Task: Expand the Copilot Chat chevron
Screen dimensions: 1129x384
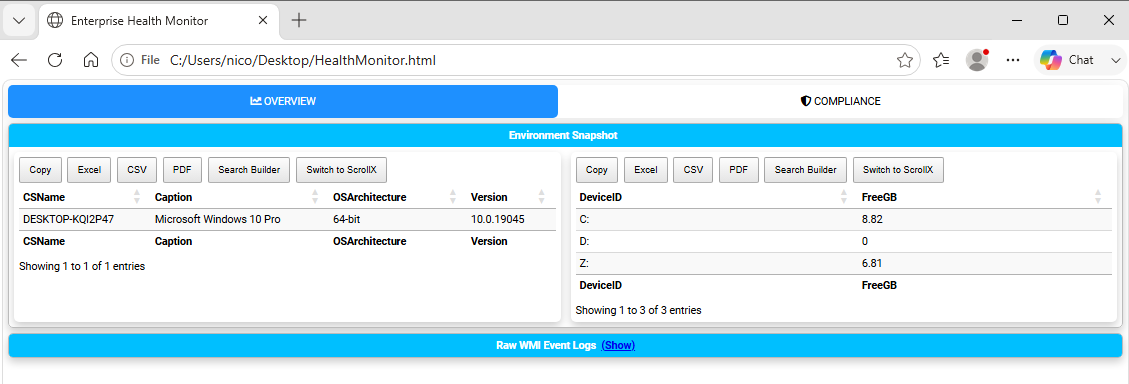Action: 1115,61
